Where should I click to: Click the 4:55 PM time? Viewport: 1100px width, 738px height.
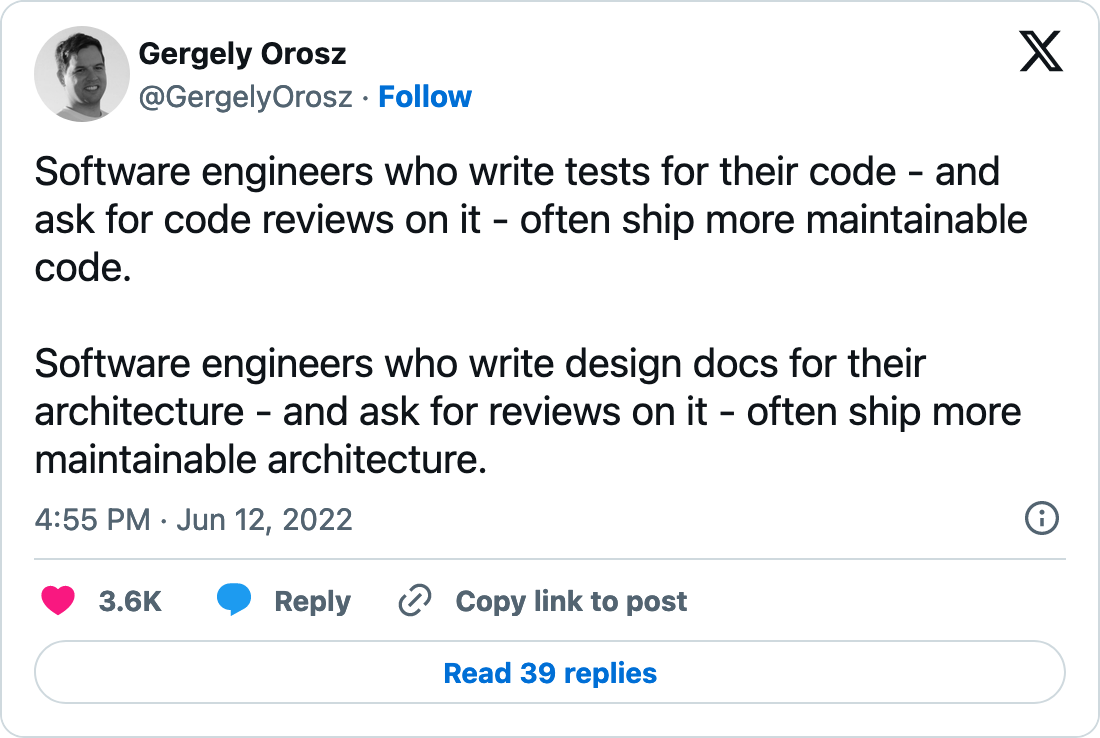92,520
